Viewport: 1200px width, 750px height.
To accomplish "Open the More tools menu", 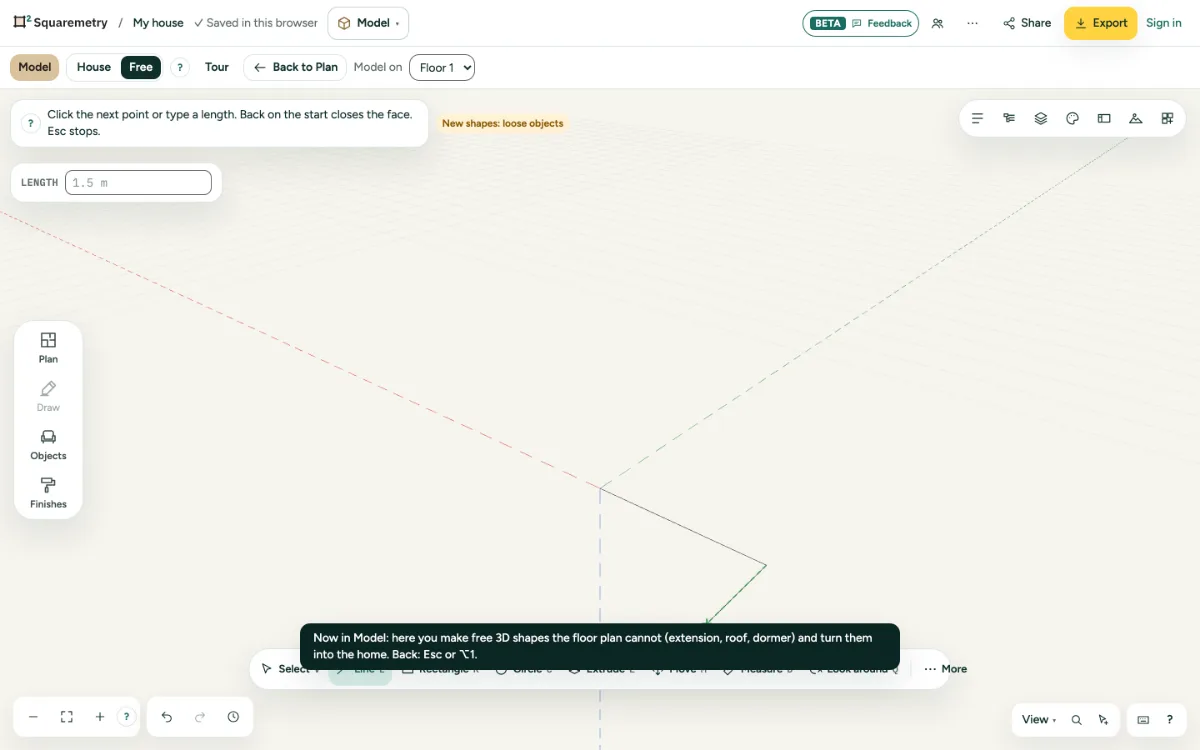I will 945,669.
